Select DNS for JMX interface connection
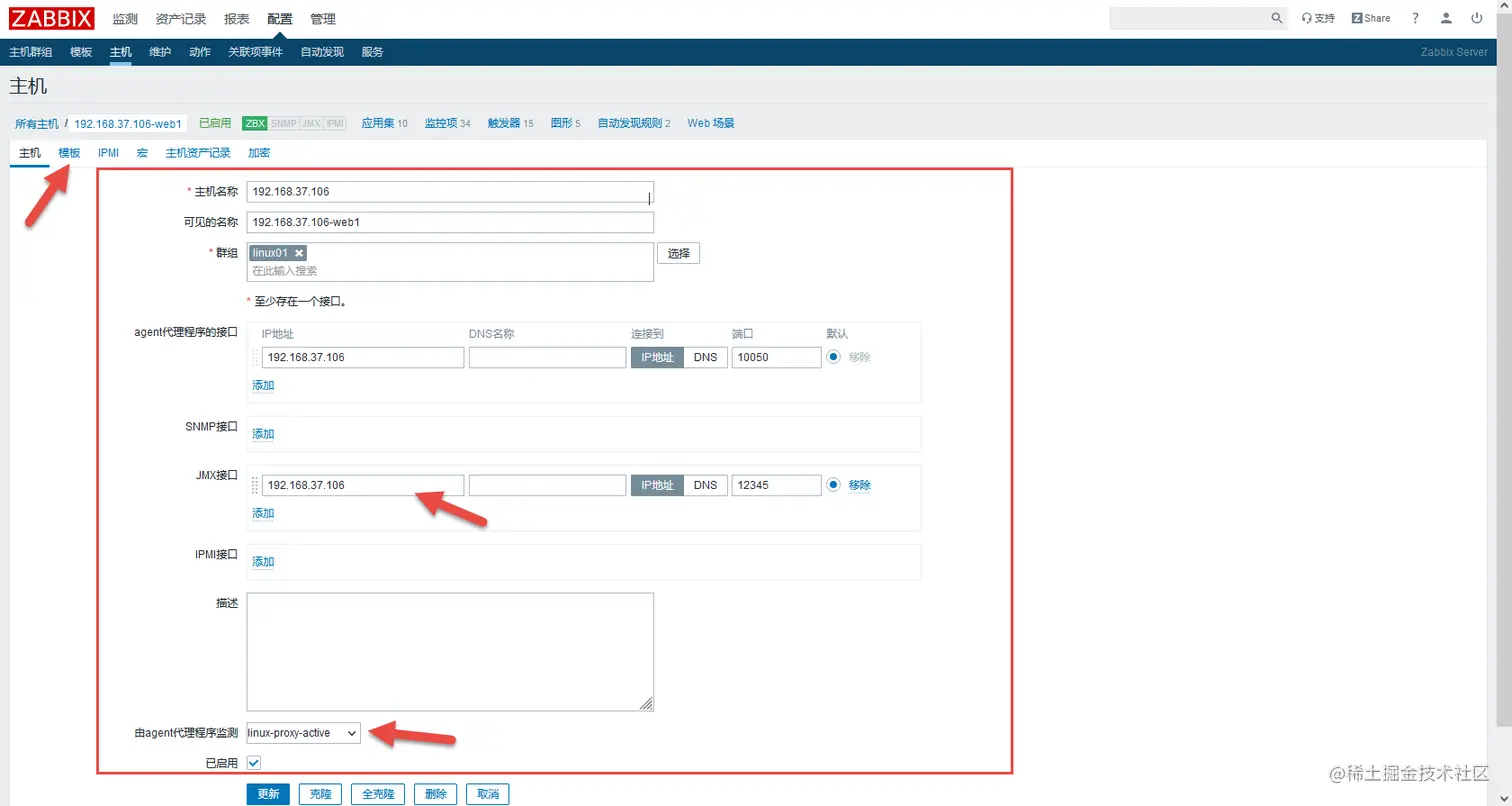Viewport: 1512px width, 806px height. 706,485
